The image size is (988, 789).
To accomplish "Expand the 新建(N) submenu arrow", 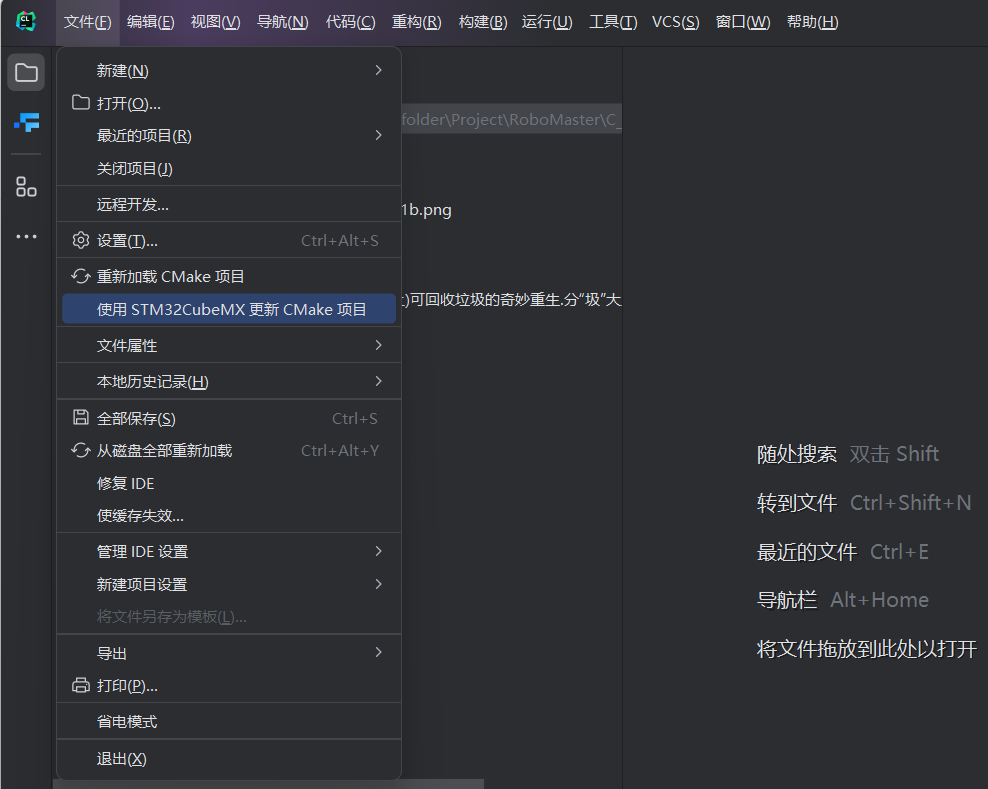I will (378, 70).
